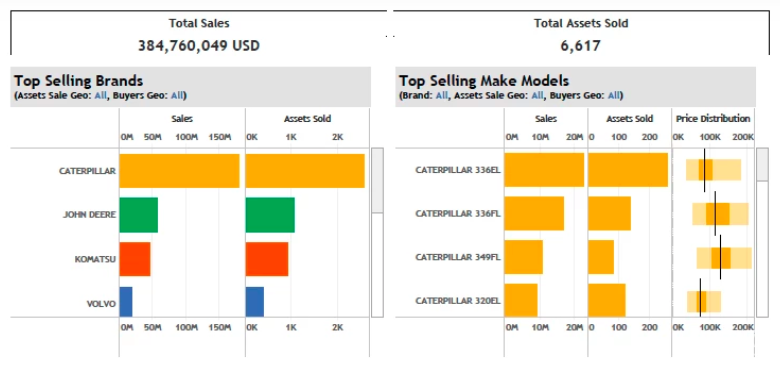The image size is (780, 371).
Task: Click the Total Sales value card
Action: 198,33
